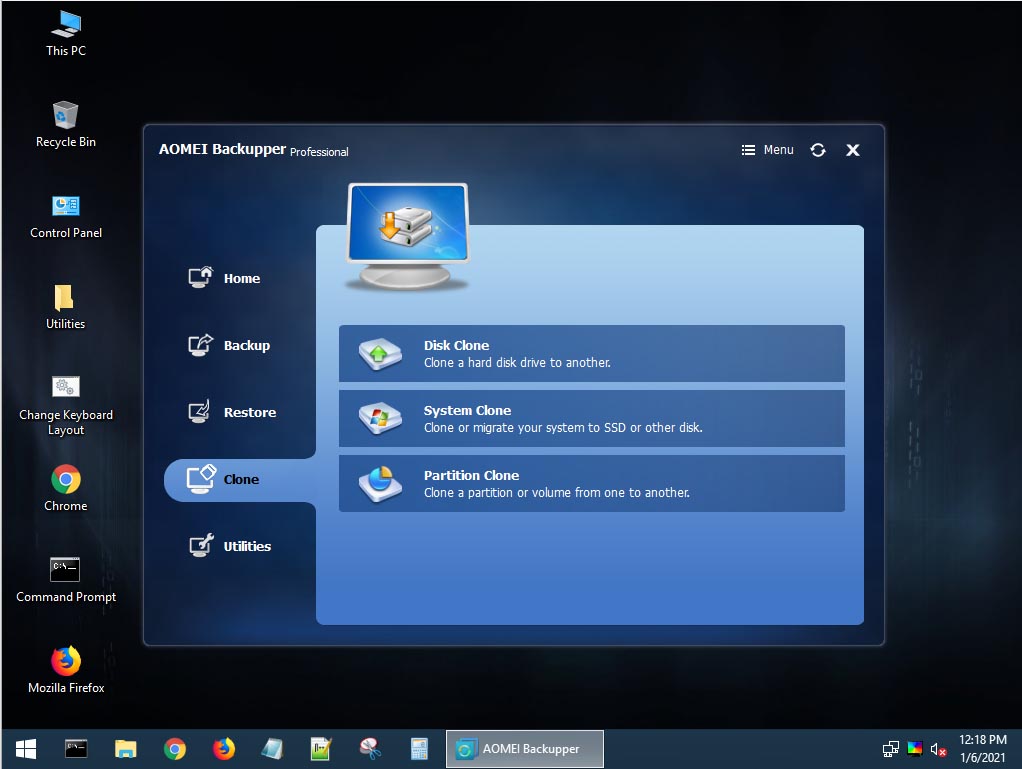Click the refresh icon in title bar
This screenshot has width=1022, height=769.
click(818, 150)
